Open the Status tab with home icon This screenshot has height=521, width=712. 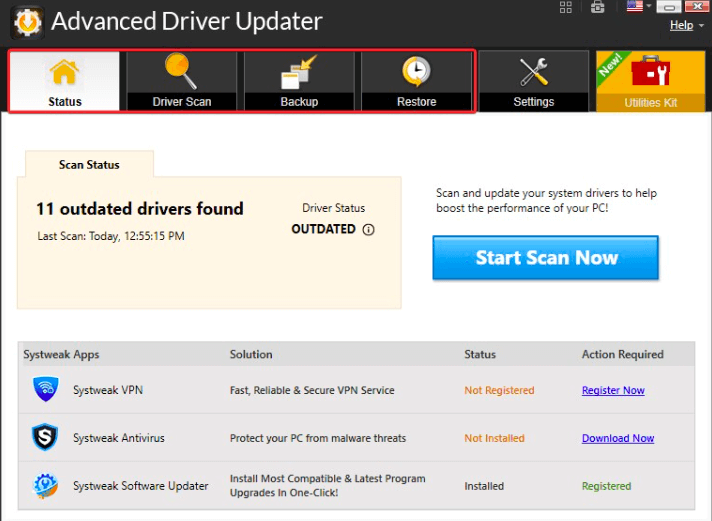coord(64,81)
